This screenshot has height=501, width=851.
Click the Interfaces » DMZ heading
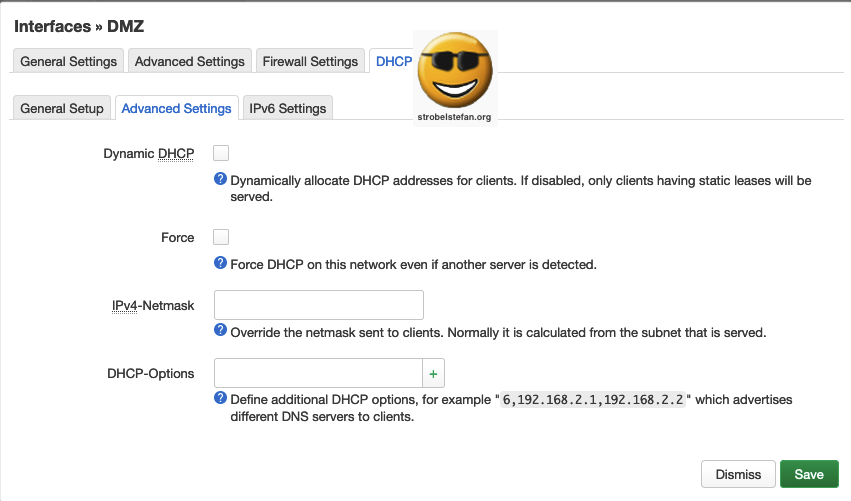(79, 26)
